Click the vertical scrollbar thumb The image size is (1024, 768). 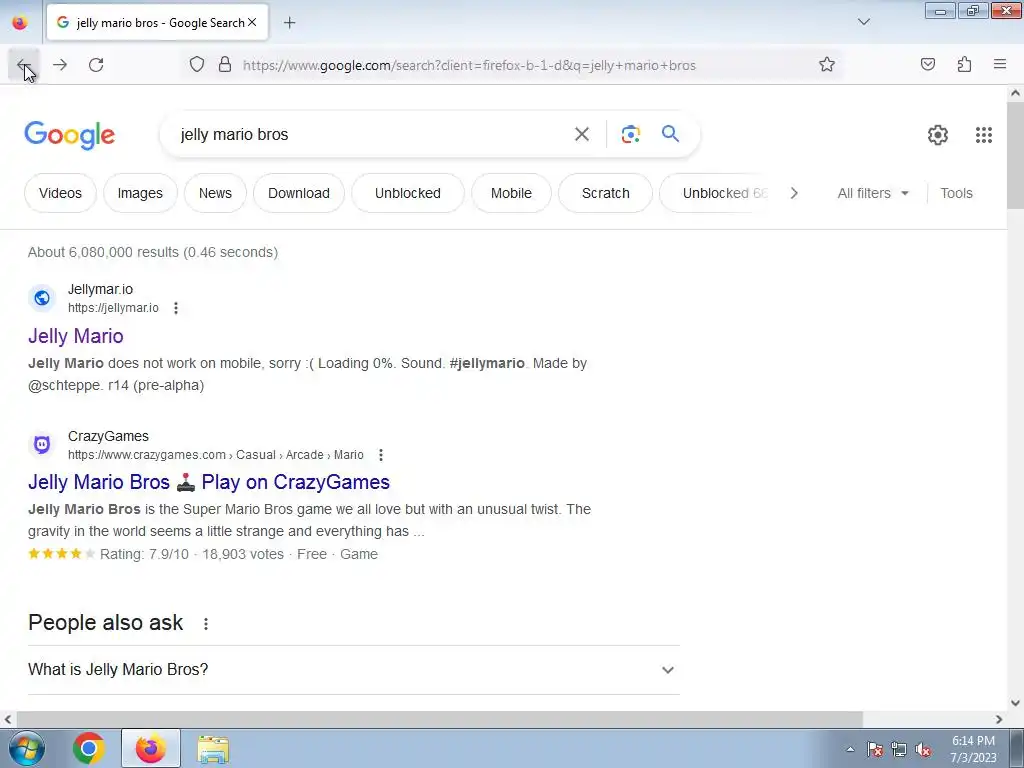(1015, 155)
